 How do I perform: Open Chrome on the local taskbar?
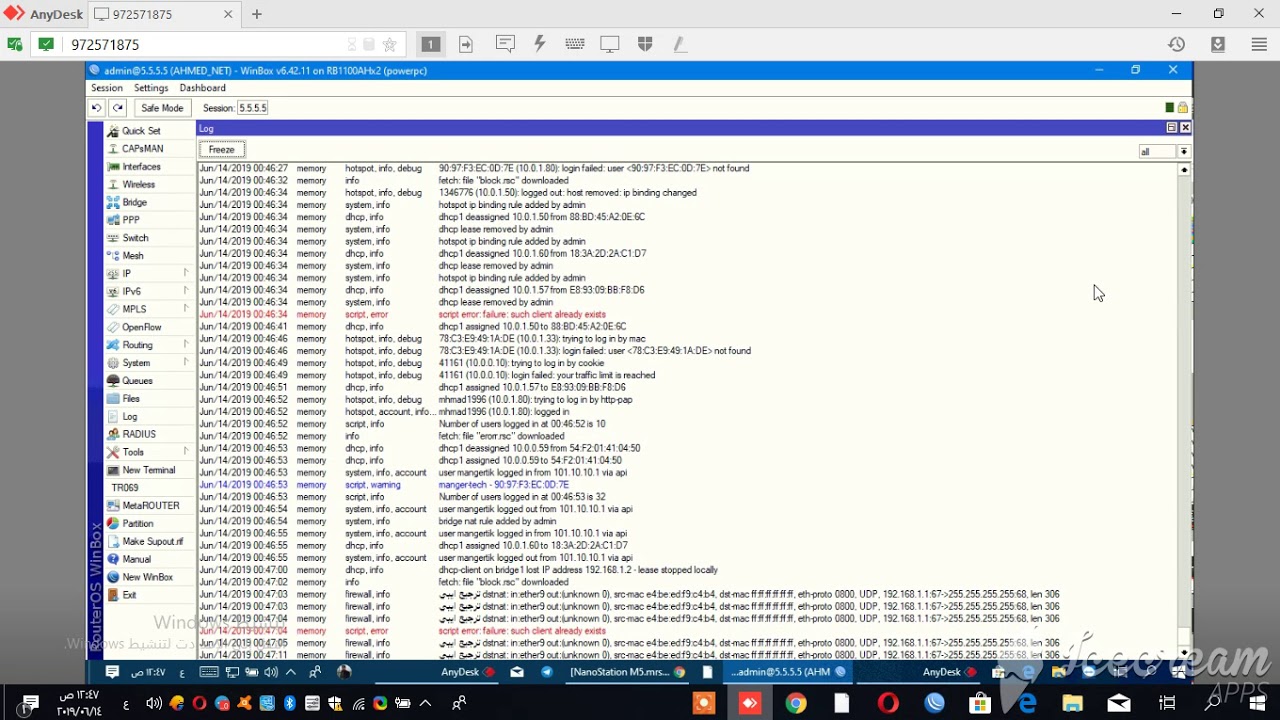point(796,704)
